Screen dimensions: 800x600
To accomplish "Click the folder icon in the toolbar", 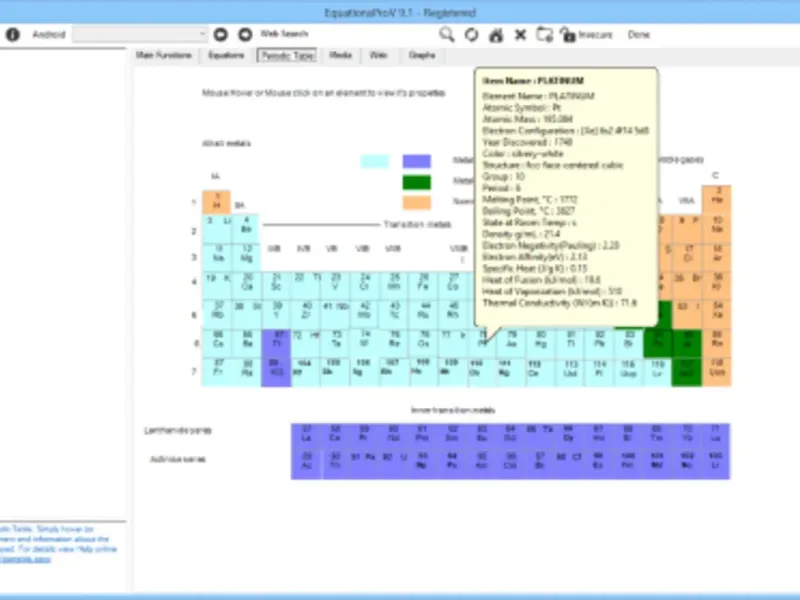I will point(544,35).
